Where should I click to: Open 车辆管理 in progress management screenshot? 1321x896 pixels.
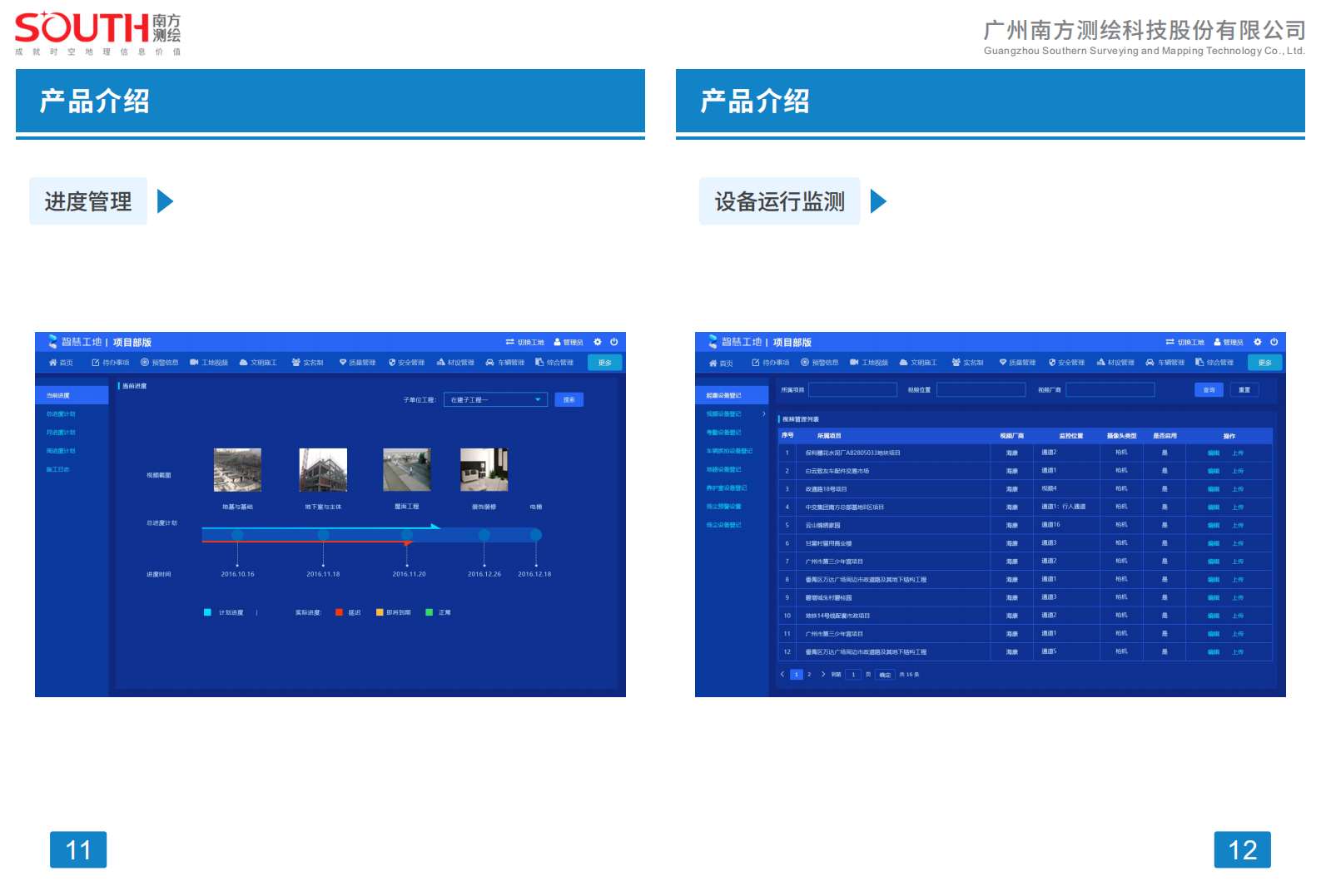pos(505,363)
